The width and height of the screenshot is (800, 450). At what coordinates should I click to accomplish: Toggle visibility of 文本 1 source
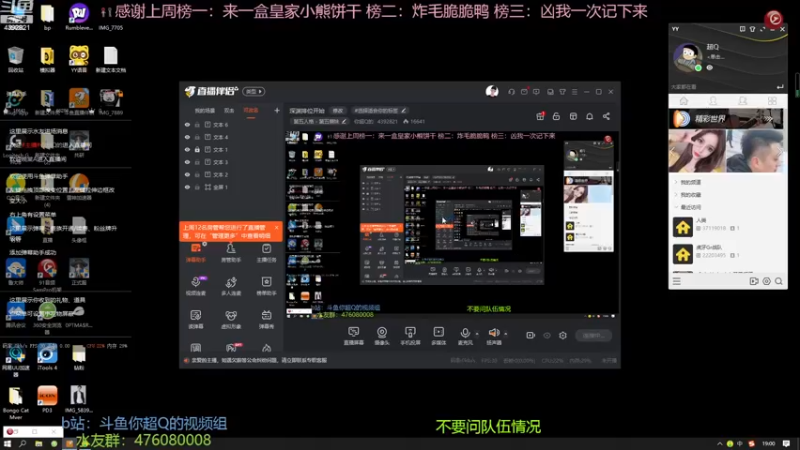click(187, 149)
